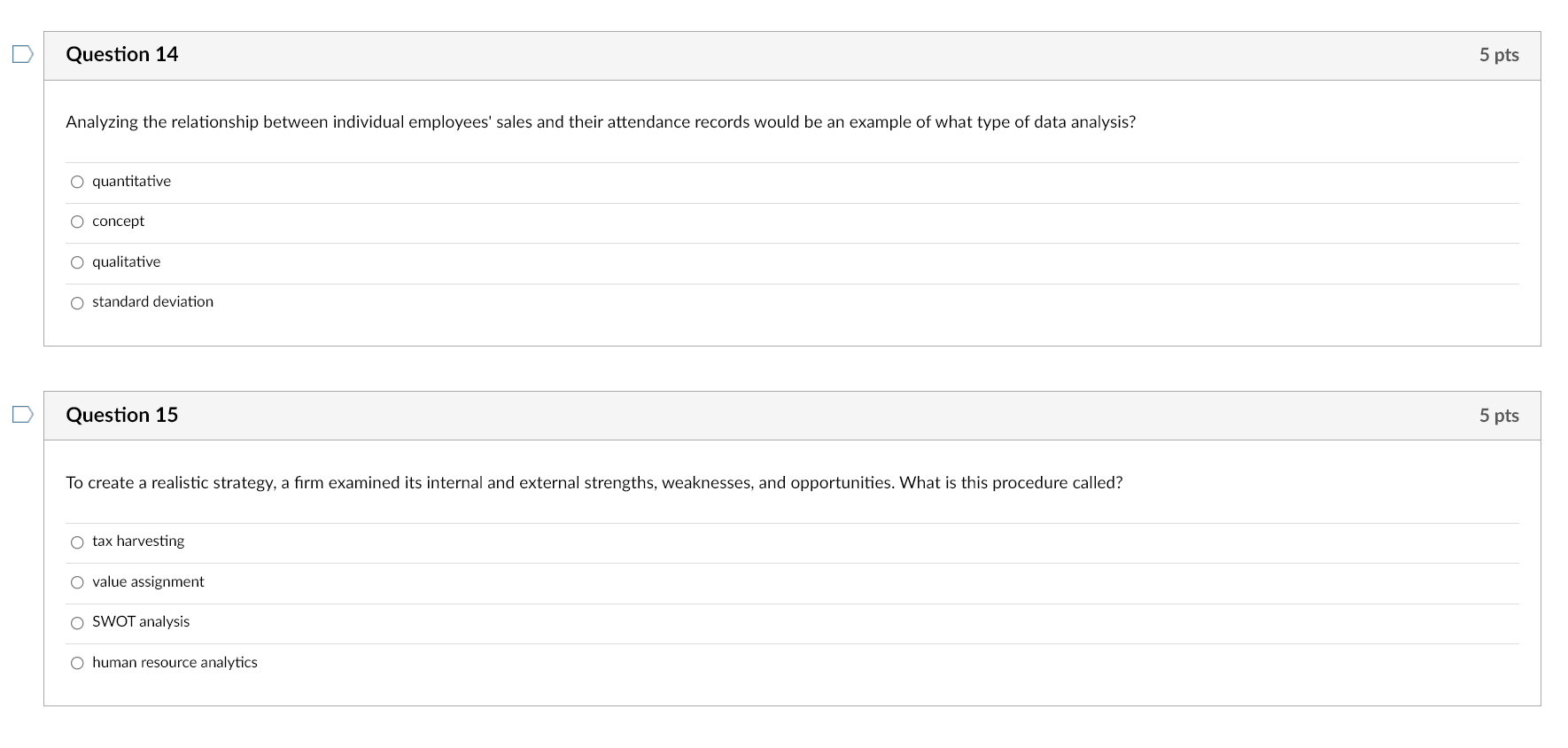Click the Question 15 header
This screenshot has width=1568, height=748.
[122, 415]
